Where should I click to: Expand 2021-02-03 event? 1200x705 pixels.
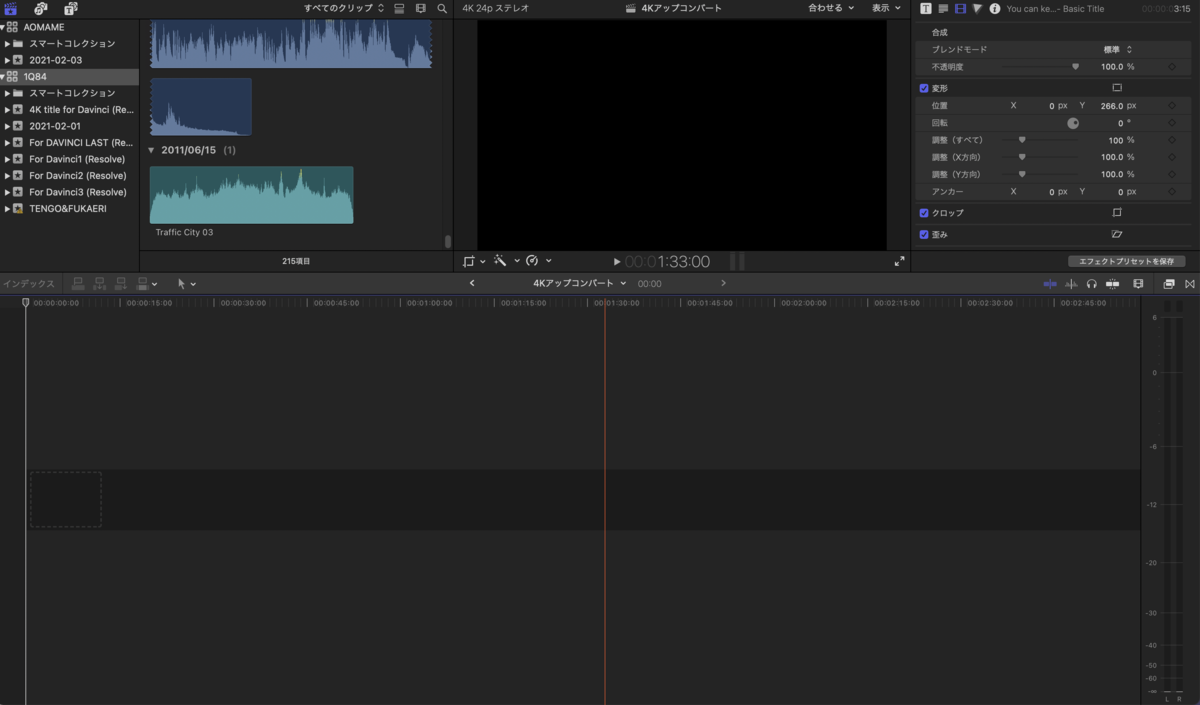[x=7, y=60]
